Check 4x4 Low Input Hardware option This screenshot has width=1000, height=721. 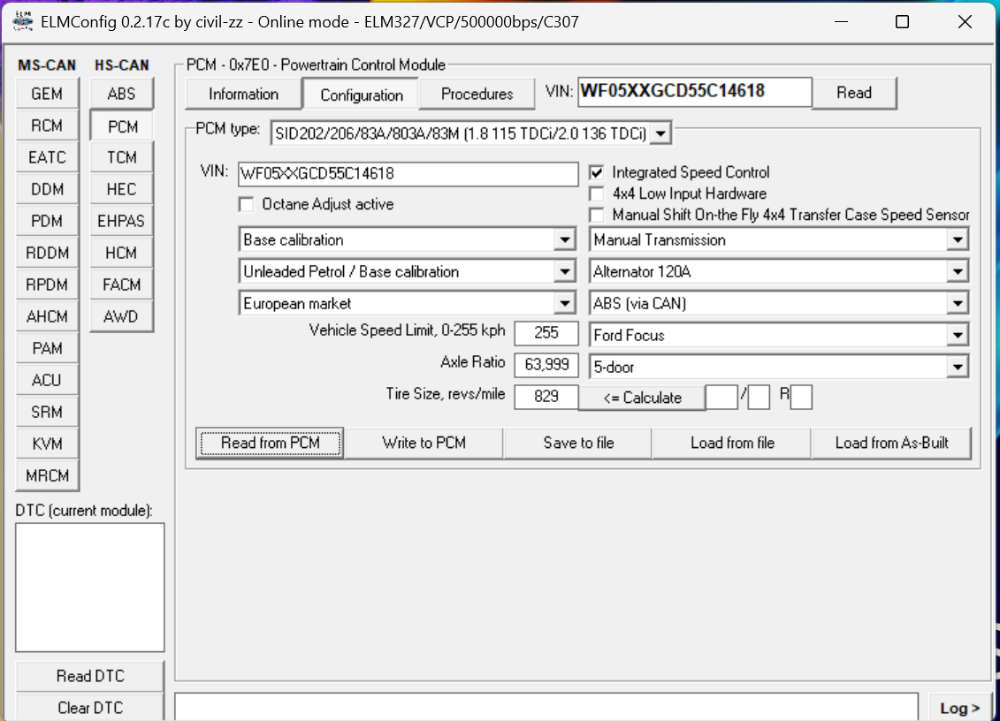[x=597, y=194]
